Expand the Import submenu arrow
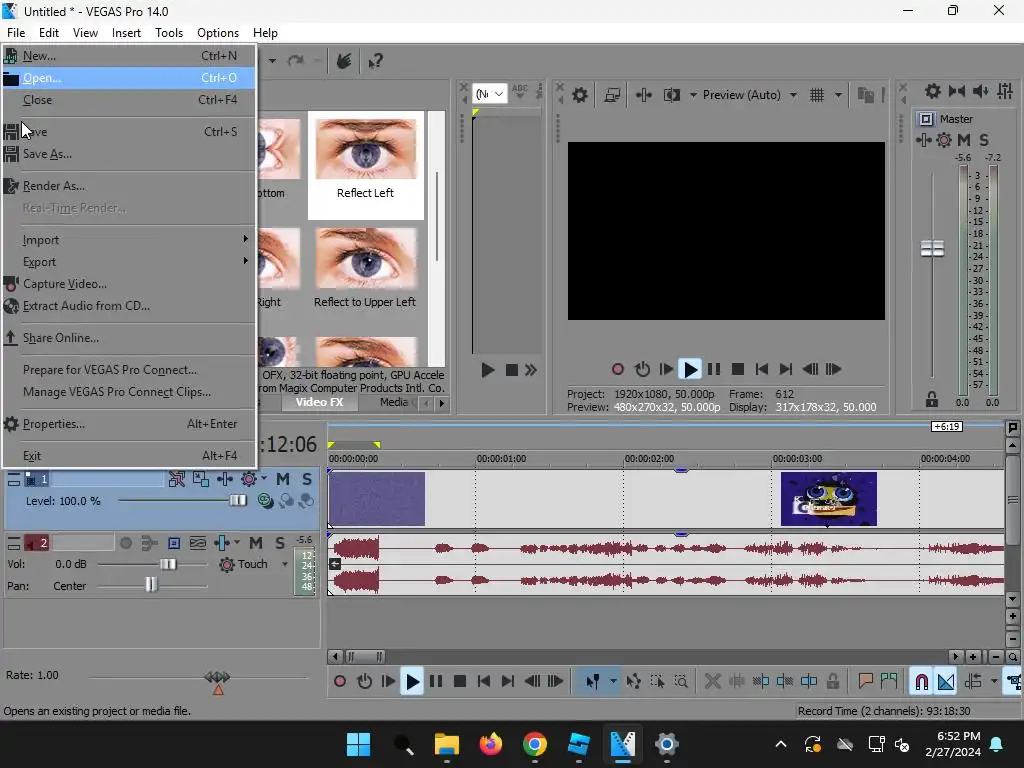This screenshot has width=1024, height=768. (246, 239)
